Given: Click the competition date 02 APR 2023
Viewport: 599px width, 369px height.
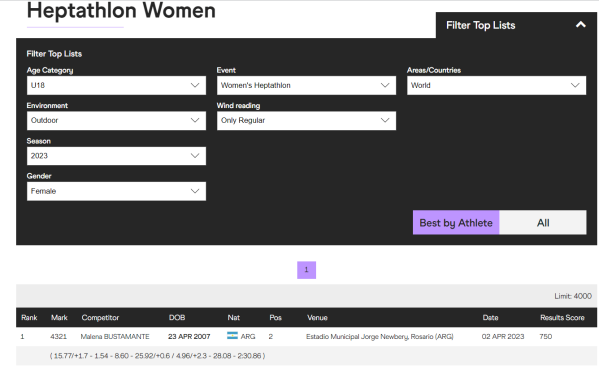Looking at the screenshot, I should point(503,337).
